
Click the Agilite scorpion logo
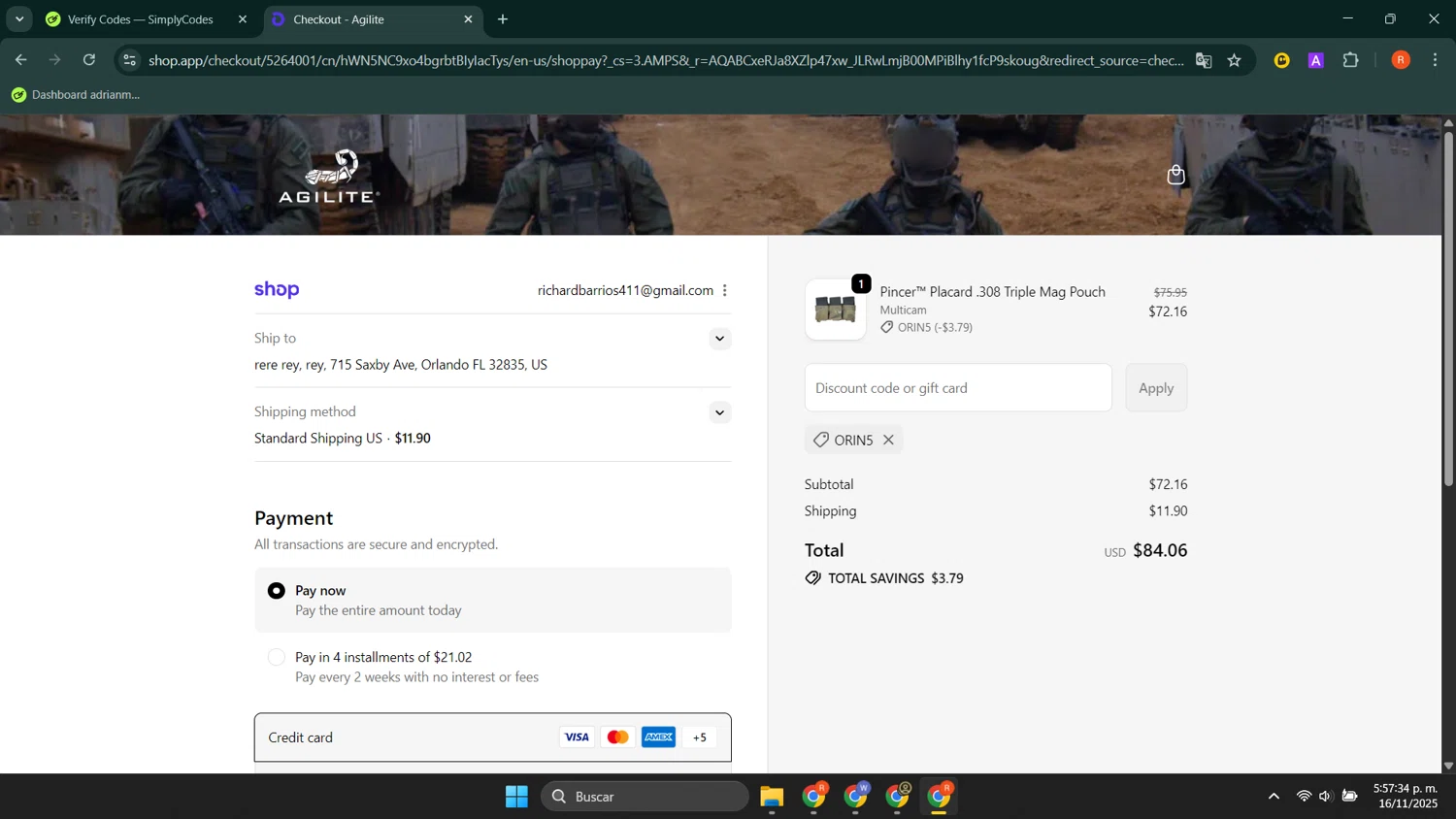click(328, 177)
